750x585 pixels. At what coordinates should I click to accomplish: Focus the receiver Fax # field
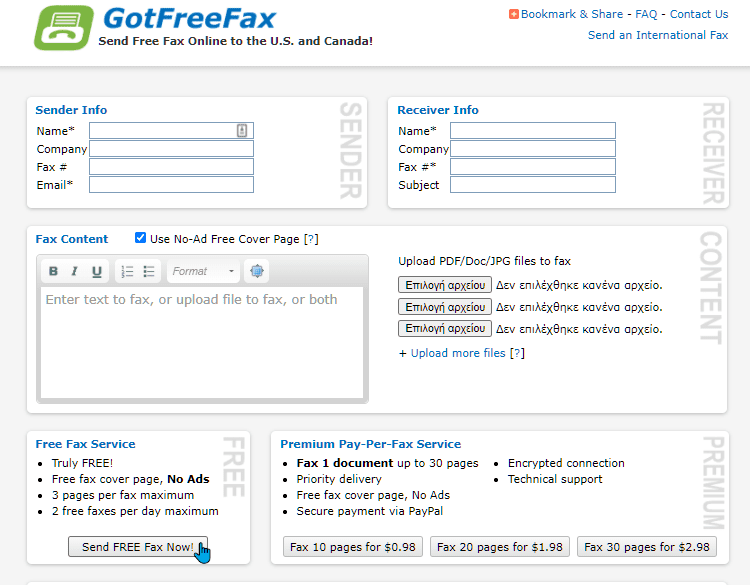coord(533,166)
